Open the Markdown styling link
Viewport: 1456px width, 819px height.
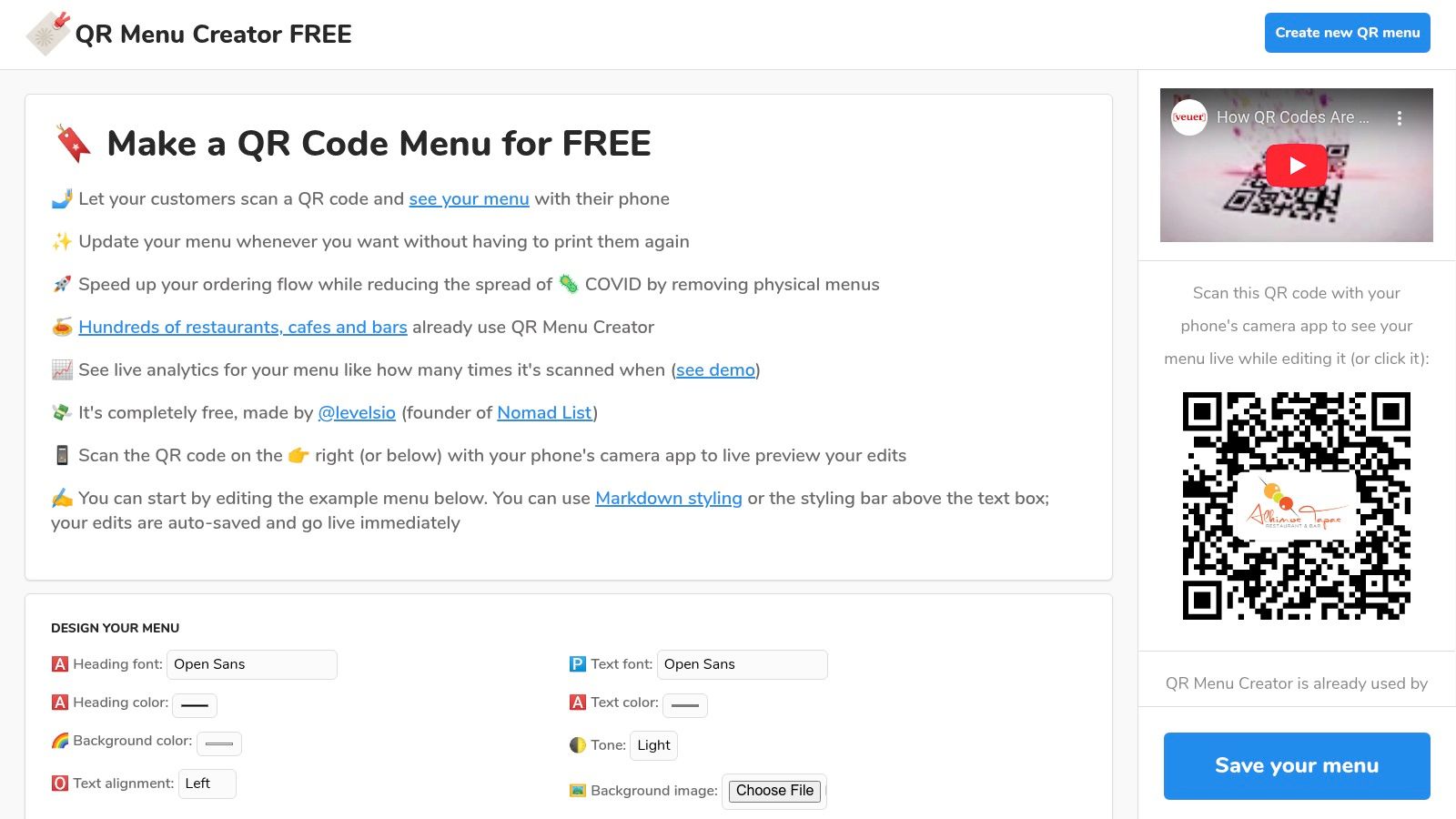(x=669, y=498)
